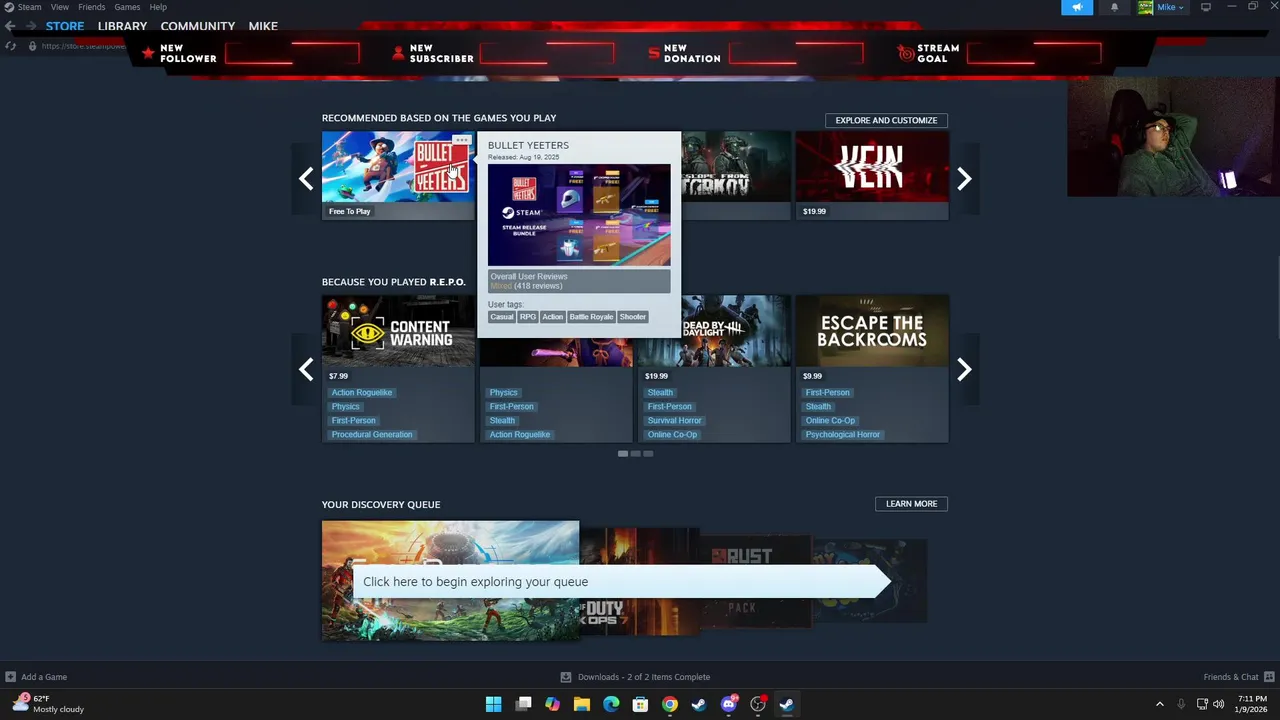The width and height of the screenshot is (1280, 720).
Task: Open Microsoft Store from the taskbar
Action: [640, 704]
